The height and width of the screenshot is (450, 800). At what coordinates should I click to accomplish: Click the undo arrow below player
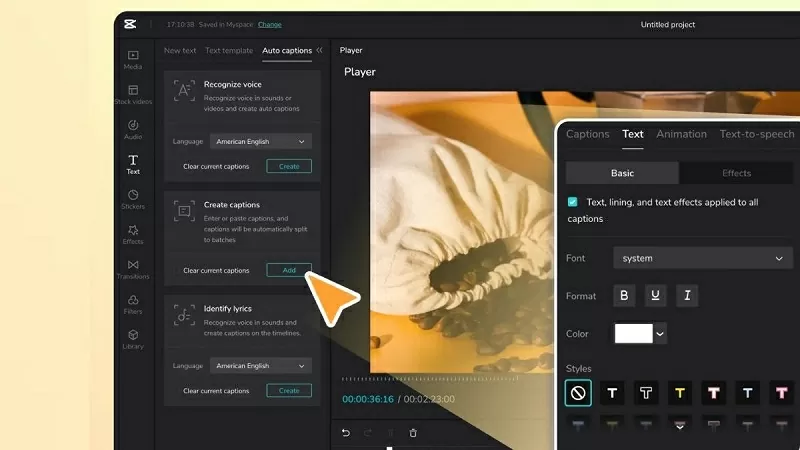click(346, 433)
